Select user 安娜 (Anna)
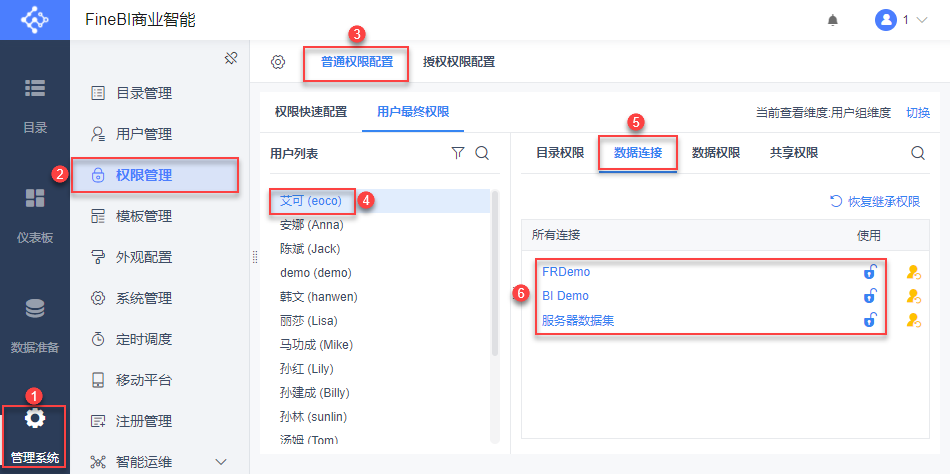Viewport: 950px width, 474px height. pyautogui.click(x=310, y=225)
